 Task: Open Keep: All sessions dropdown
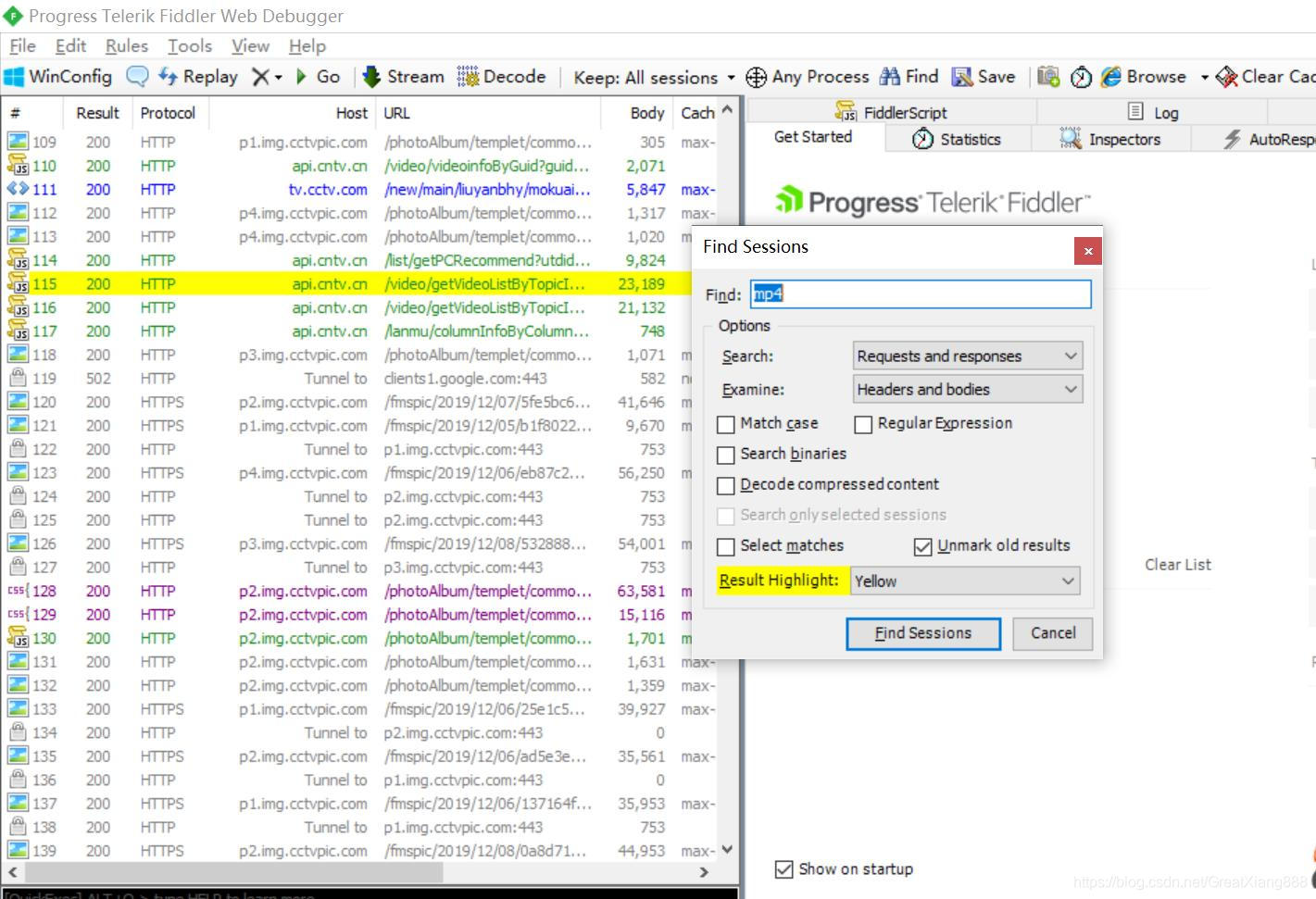(x=654, y=77)
